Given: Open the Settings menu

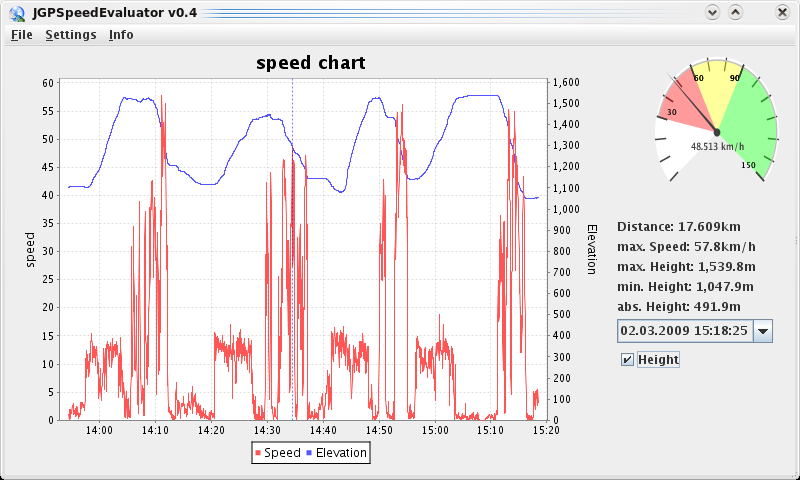Looking at the screenshot, I should click(71, 34).
